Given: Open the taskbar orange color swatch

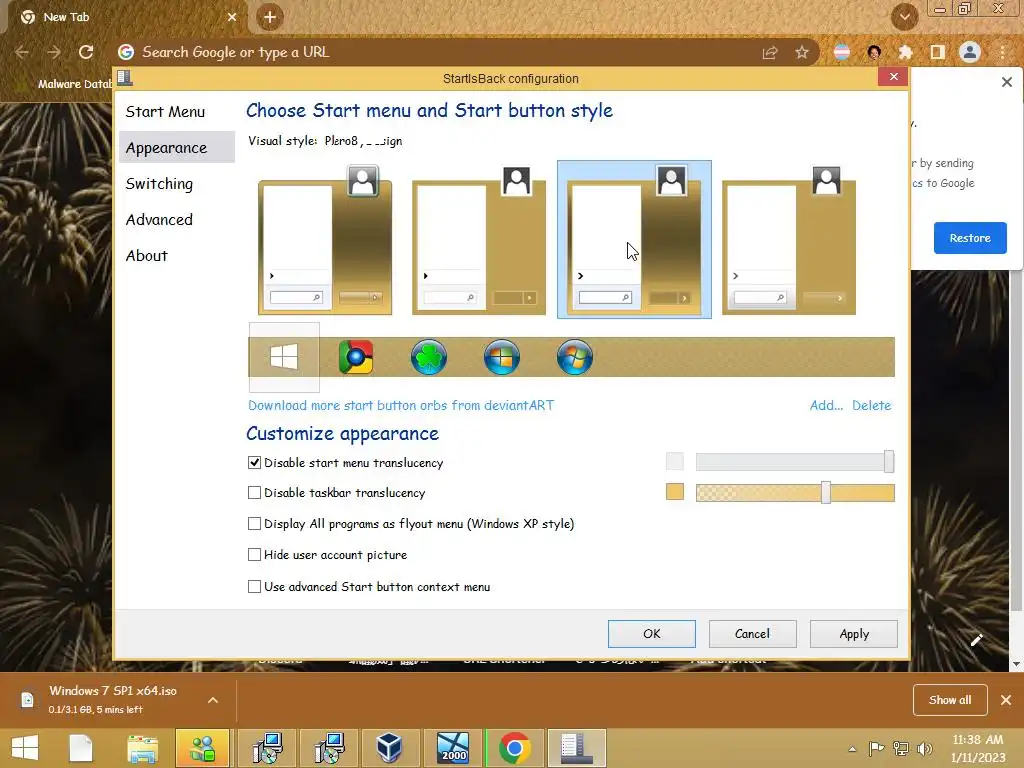Looking at the screenshot, I should (x=675, y=492).
